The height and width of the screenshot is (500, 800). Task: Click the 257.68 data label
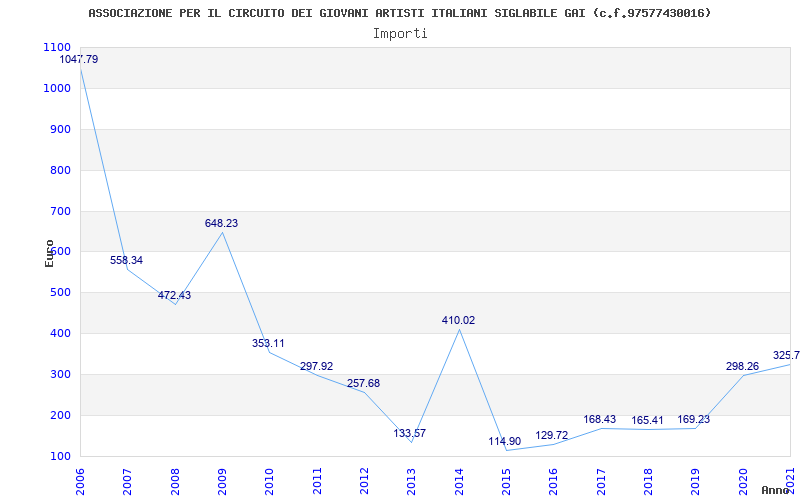coord(363,383)
